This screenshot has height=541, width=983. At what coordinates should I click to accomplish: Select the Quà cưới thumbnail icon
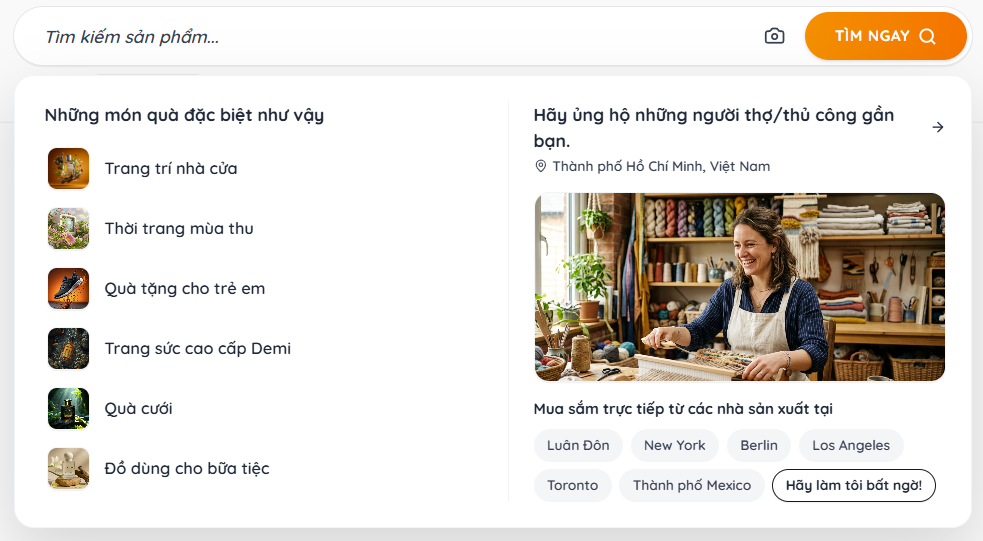point(68,409)
